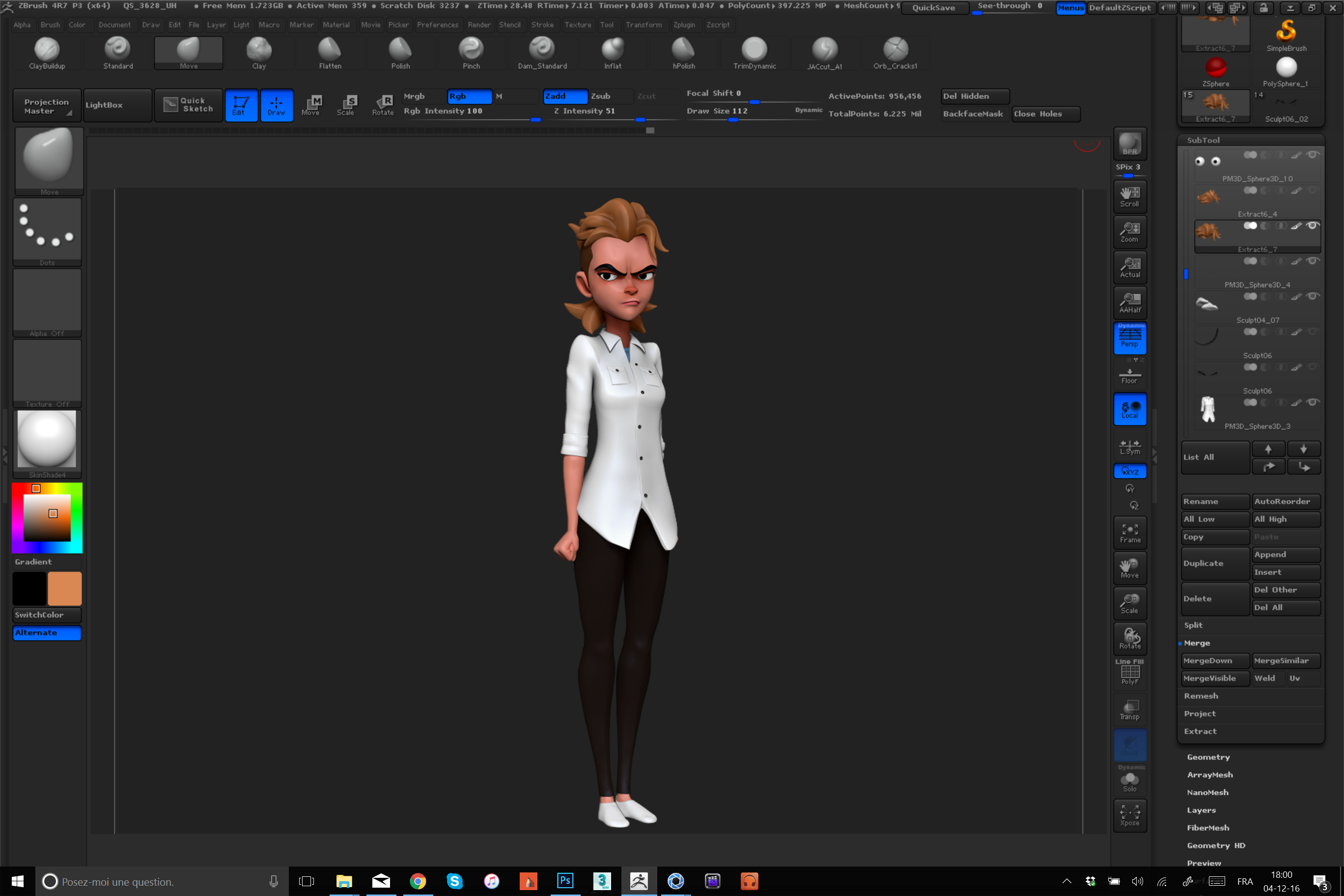Click the BPR render button
This screenshot has height=896, width=1344.
[1130, 143]
